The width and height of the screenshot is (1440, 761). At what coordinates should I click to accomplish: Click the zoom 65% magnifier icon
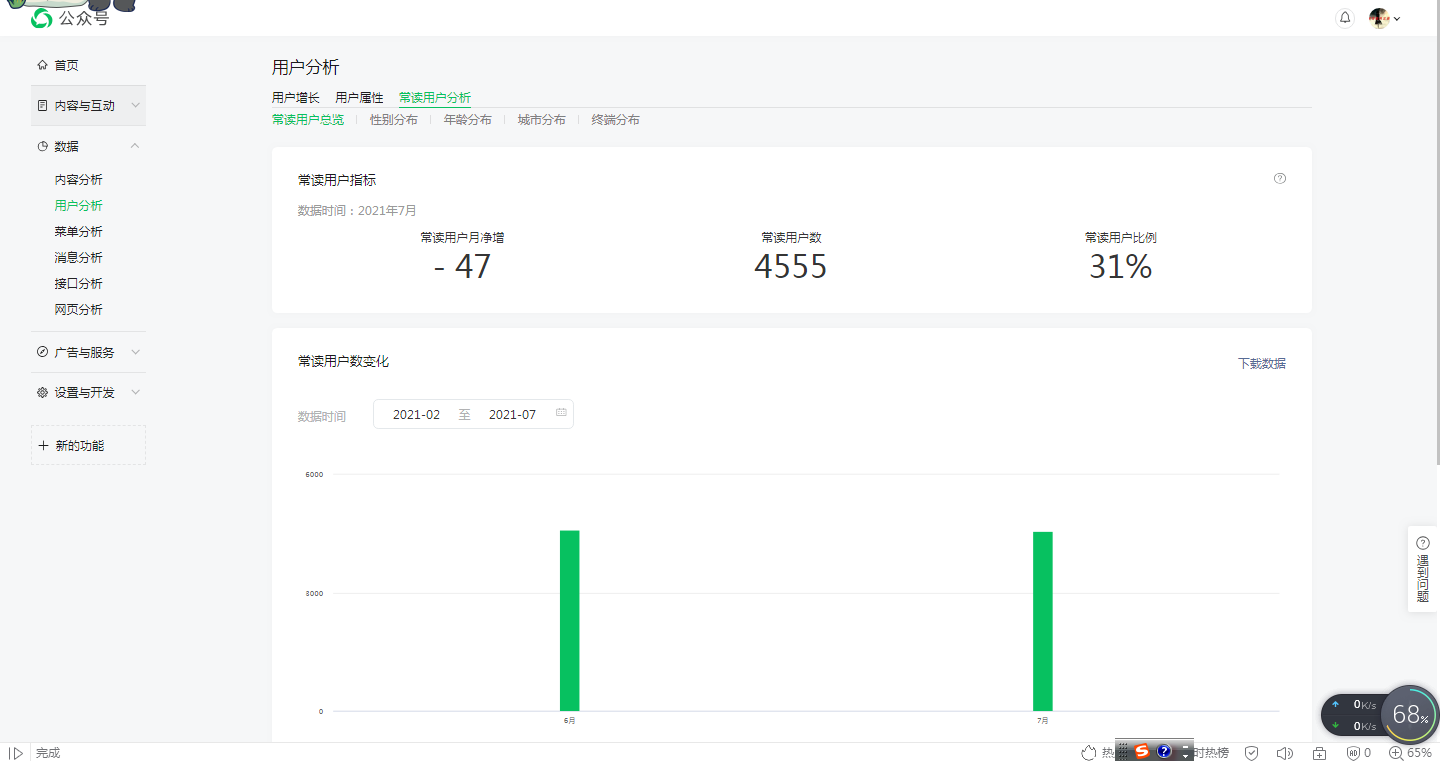point(1396,752)
